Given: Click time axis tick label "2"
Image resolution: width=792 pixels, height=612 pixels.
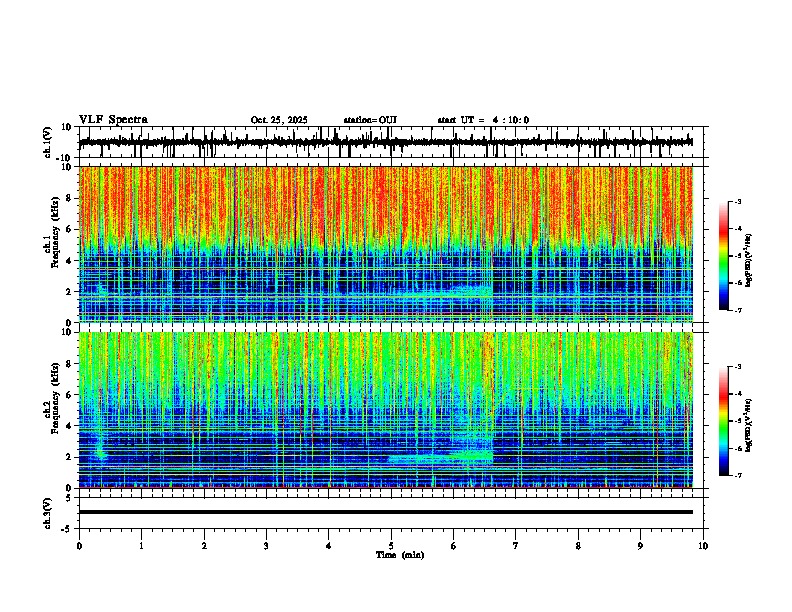Looking at the screenshot, I should [x=204, y=546].
